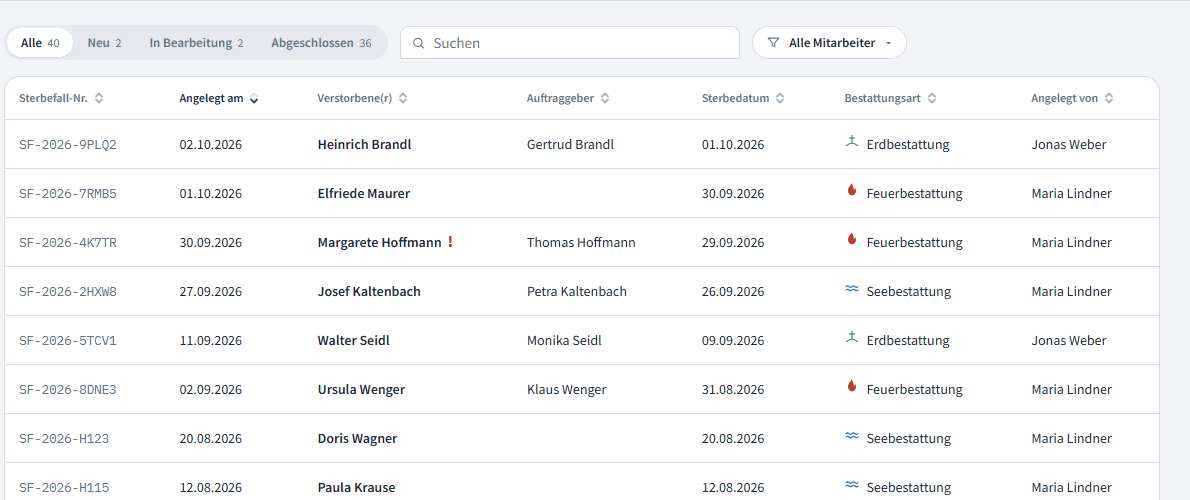Viewport: 1190px width, 500px height.
Task: Select deceased name Margarete Hoffmann
Action: (x=379, y=243)
